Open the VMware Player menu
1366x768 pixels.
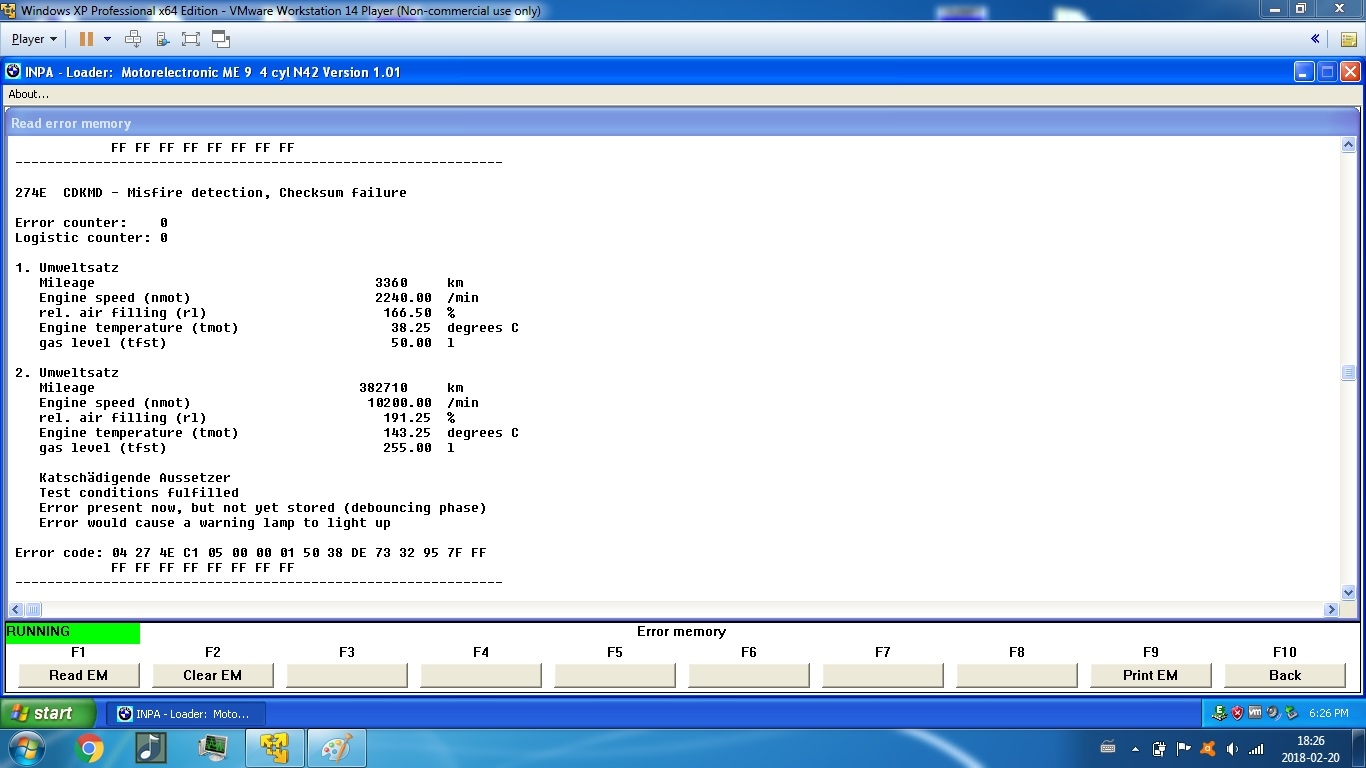coord(34,39)
